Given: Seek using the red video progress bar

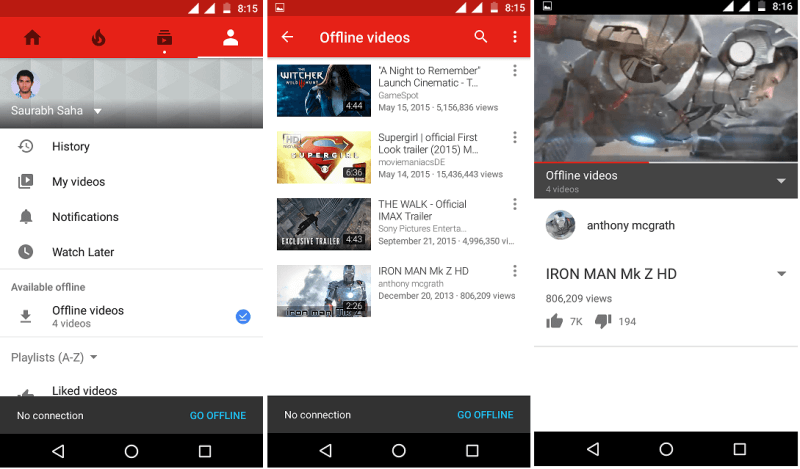Looking at the screenshot, I should [x=666, y=162].
